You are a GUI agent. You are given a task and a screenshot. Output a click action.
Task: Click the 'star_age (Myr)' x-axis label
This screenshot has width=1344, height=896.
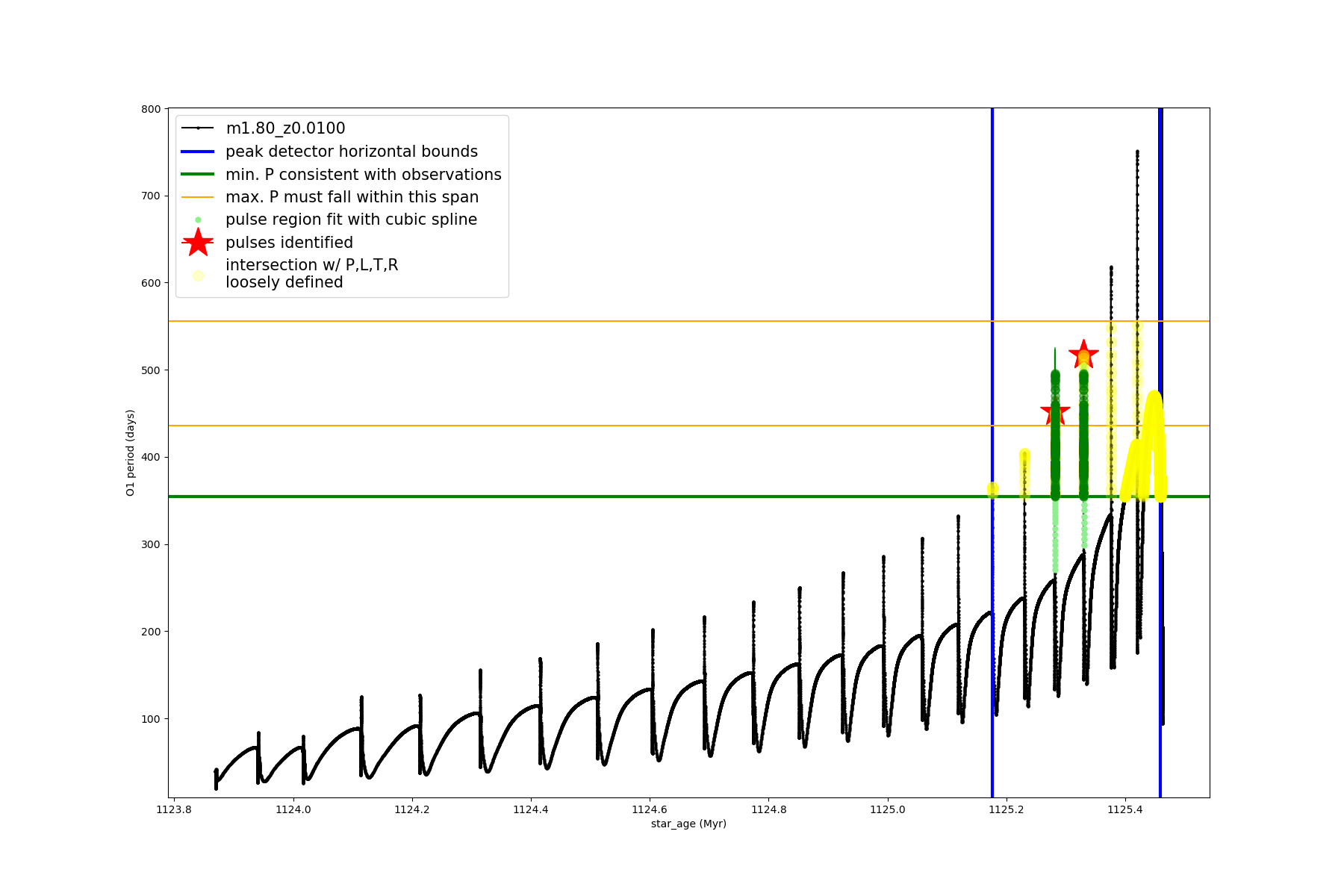(688, 824)
